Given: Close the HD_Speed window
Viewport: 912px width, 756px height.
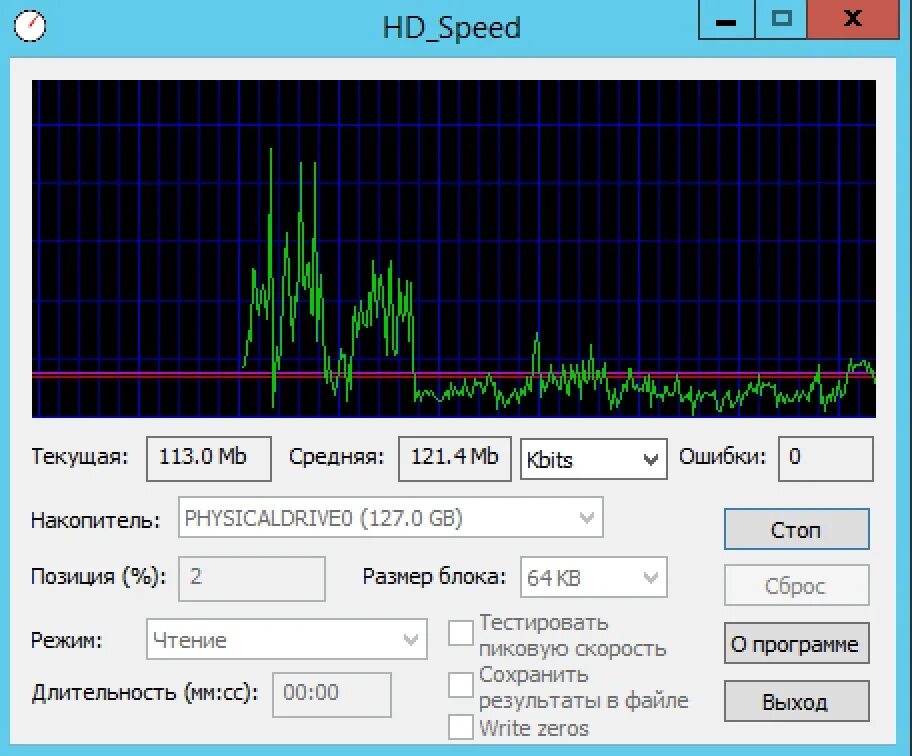Looking at the screenshot, I should click(x=853, y=19).
